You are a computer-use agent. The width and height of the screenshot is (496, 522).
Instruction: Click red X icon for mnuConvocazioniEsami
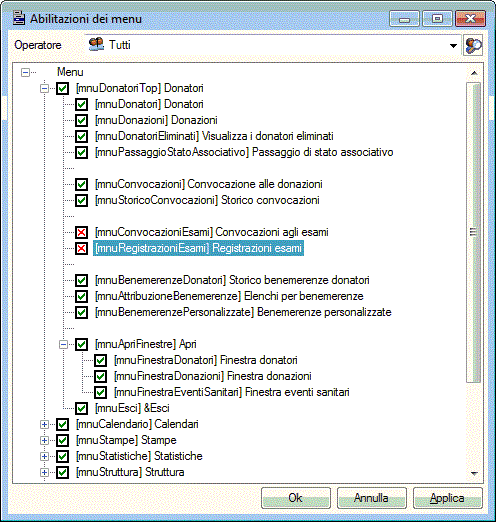tap(81, 232)
